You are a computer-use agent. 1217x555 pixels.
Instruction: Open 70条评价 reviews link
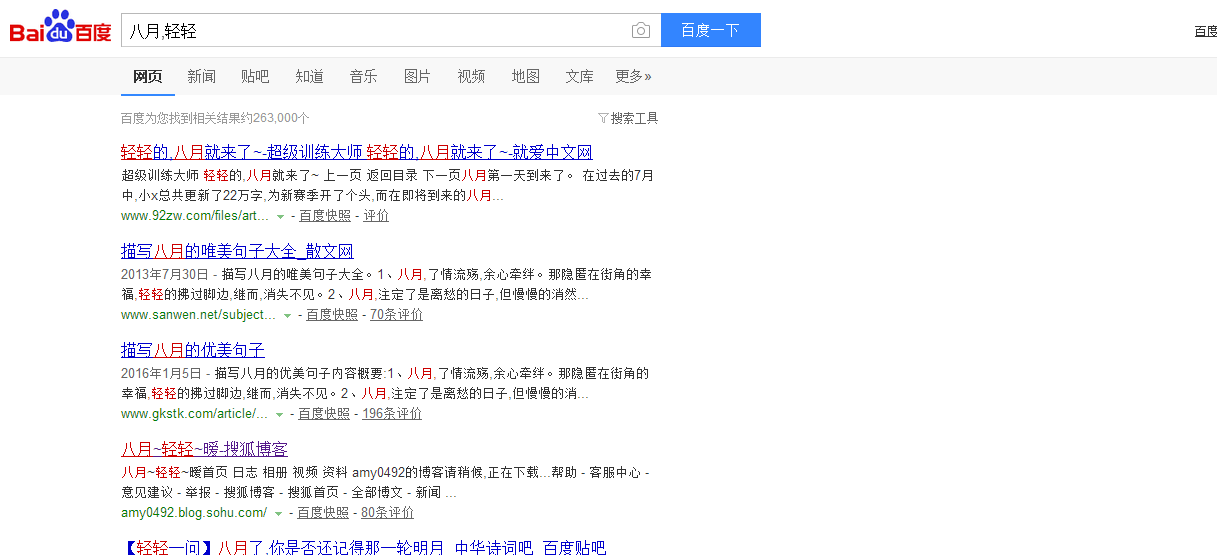pos(396,314)
